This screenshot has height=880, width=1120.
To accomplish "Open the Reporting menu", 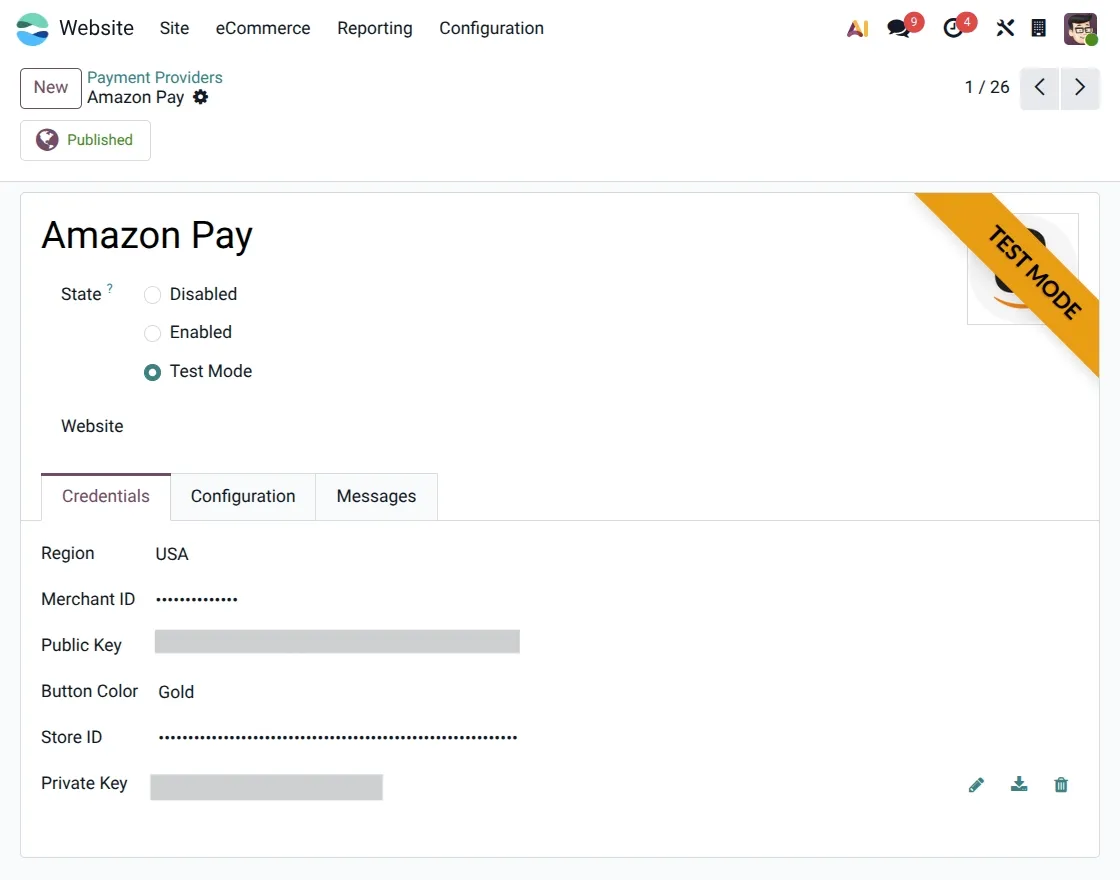I will coord(374,29).
